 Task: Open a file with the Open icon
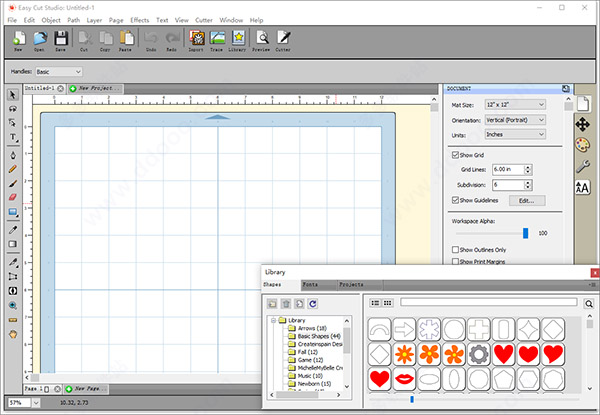coord(39,41)
